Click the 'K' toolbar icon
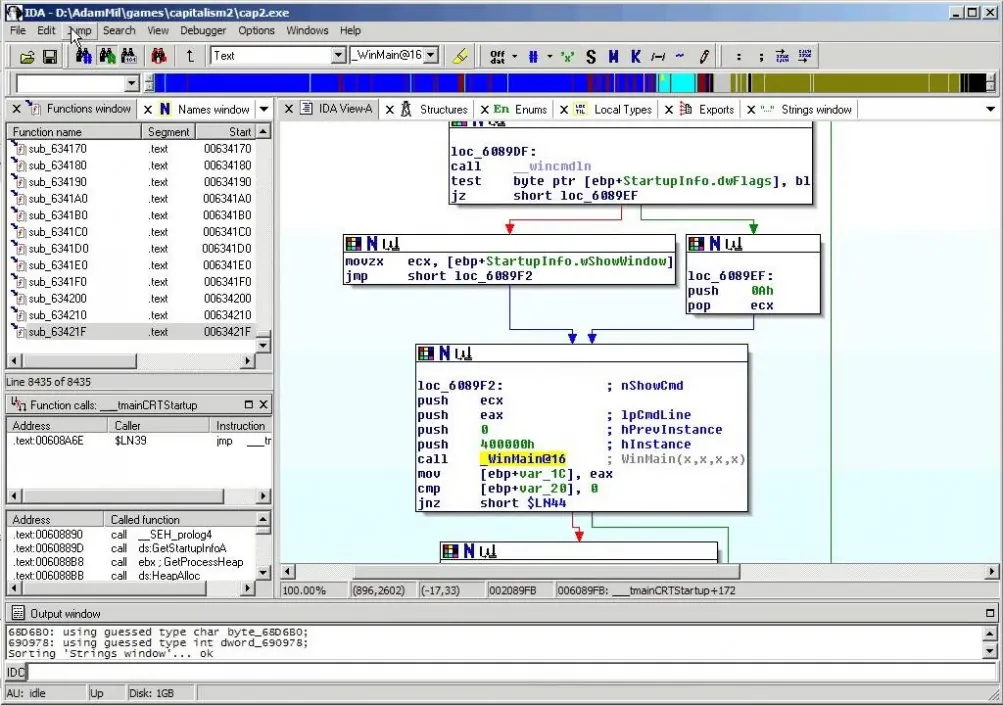 point(635,57)
